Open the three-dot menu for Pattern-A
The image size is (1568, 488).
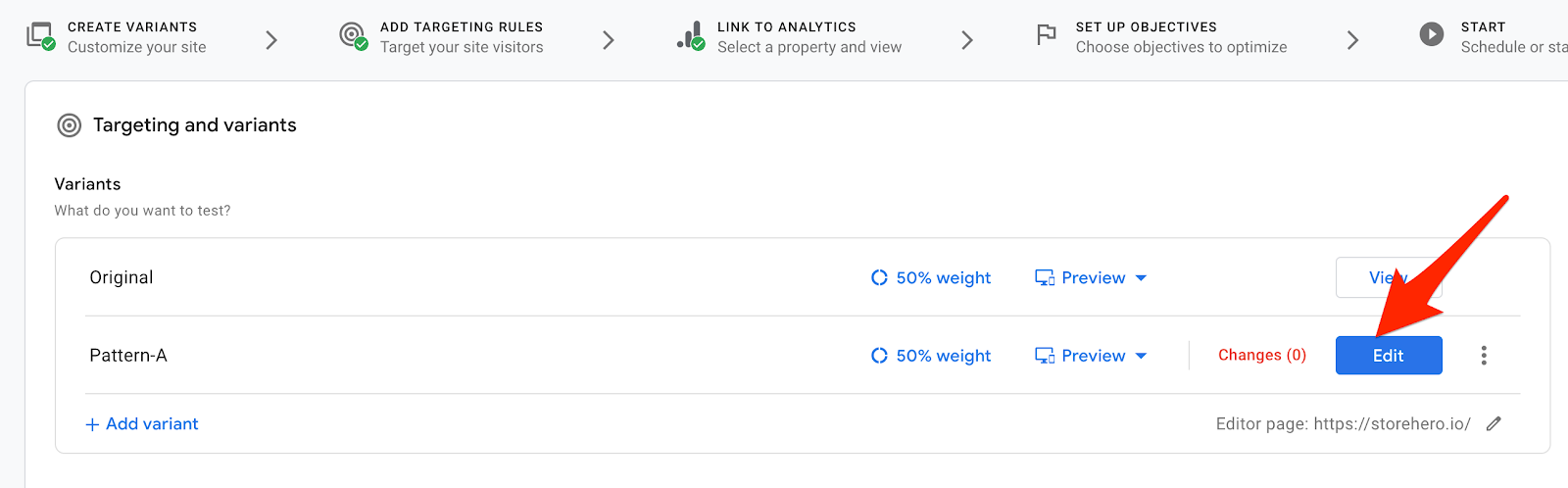[x=1484, y=355]
